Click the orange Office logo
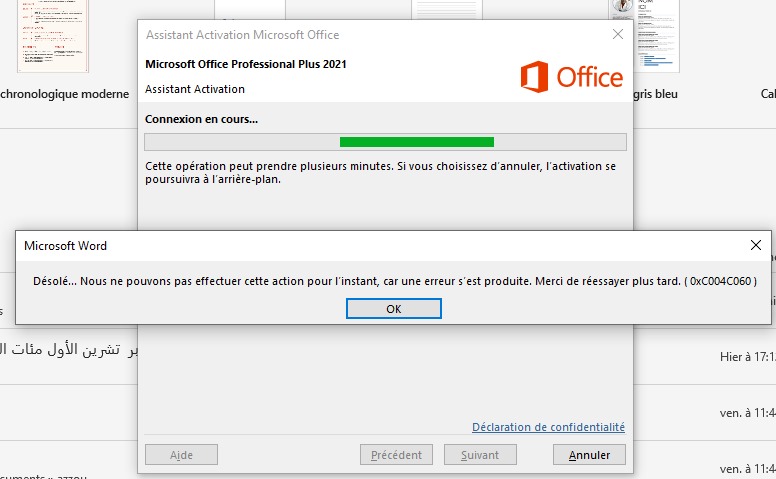This screenshot has height=479, width=776. coord(572,77)
